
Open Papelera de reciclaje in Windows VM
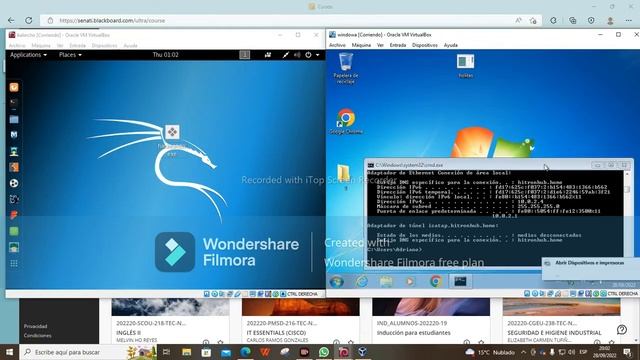346,69
